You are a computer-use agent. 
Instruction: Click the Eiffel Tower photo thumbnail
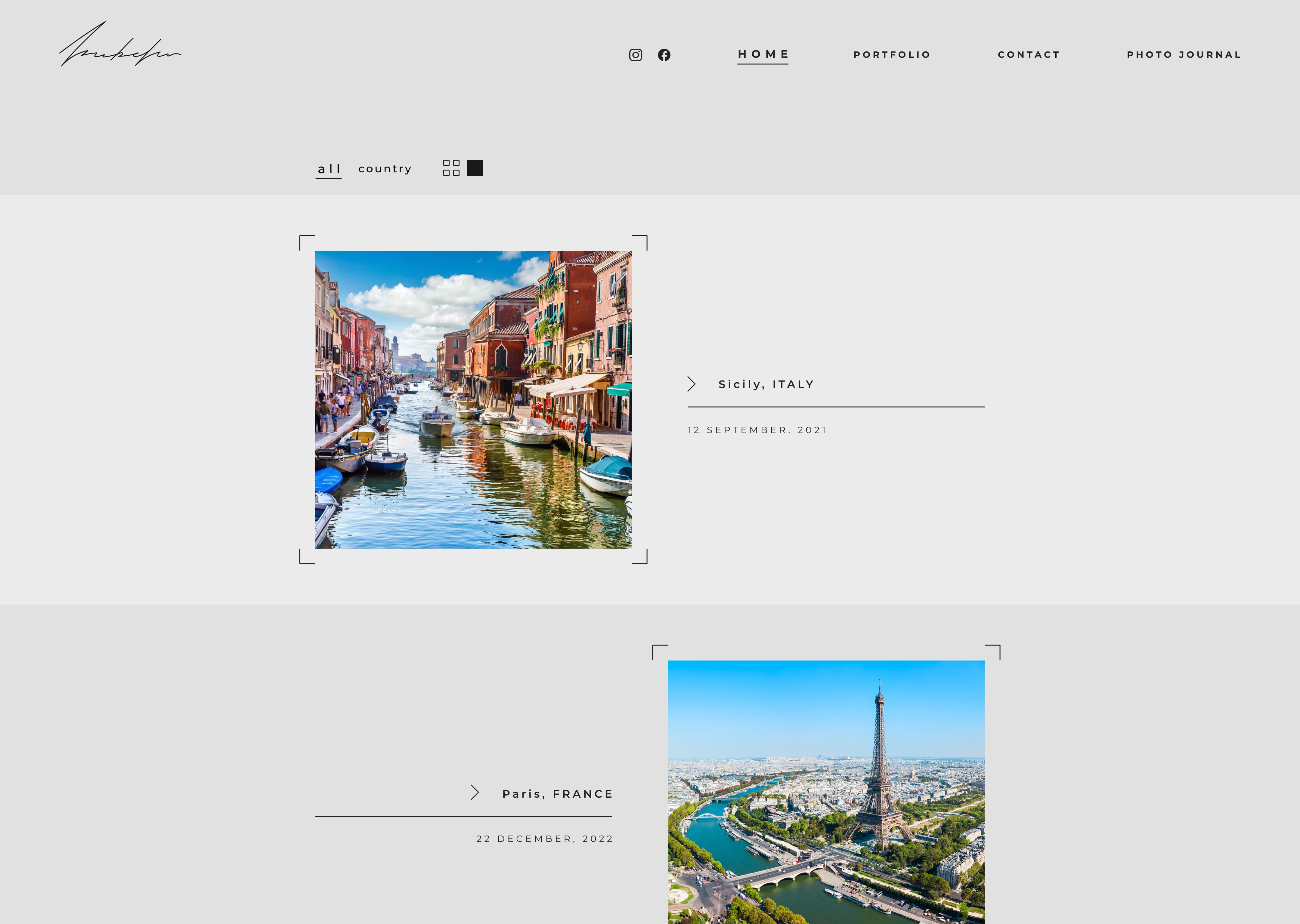826,791
